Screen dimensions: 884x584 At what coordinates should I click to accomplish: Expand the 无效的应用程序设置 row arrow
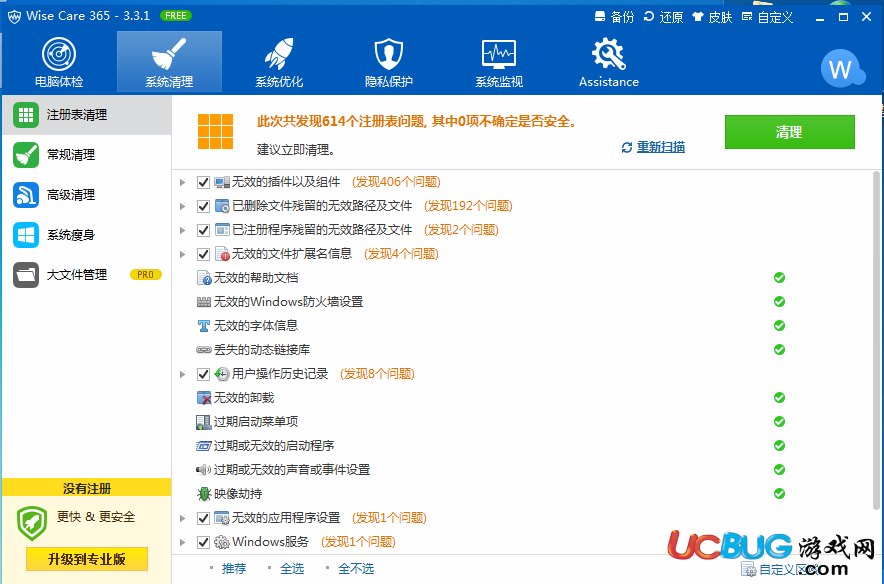tap(182, 518)
